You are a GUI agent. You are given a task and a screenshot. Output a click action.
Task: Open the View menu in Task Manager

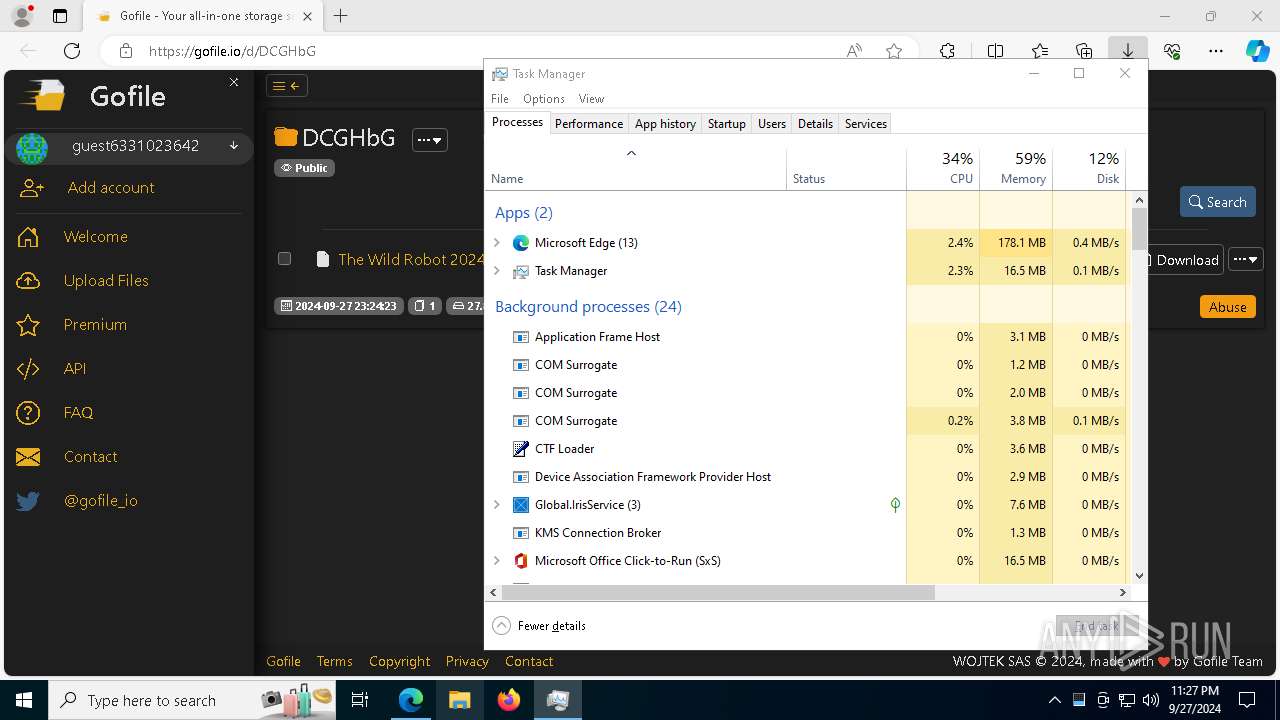pyautogui.click(x=591, y=99)
